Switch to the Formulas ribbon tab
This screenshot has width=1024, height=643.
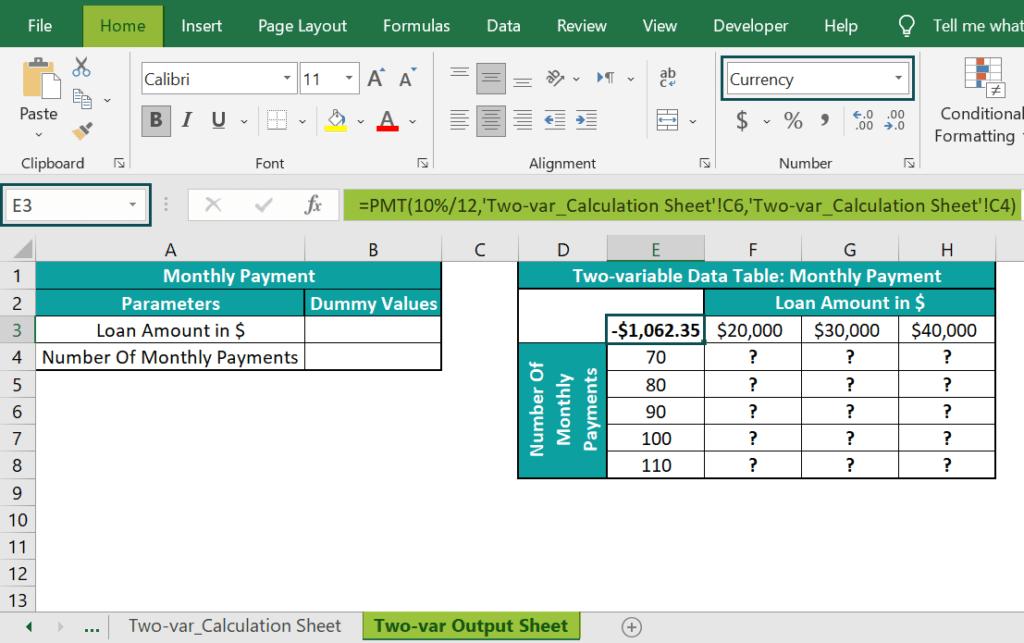tap(416, 26)
